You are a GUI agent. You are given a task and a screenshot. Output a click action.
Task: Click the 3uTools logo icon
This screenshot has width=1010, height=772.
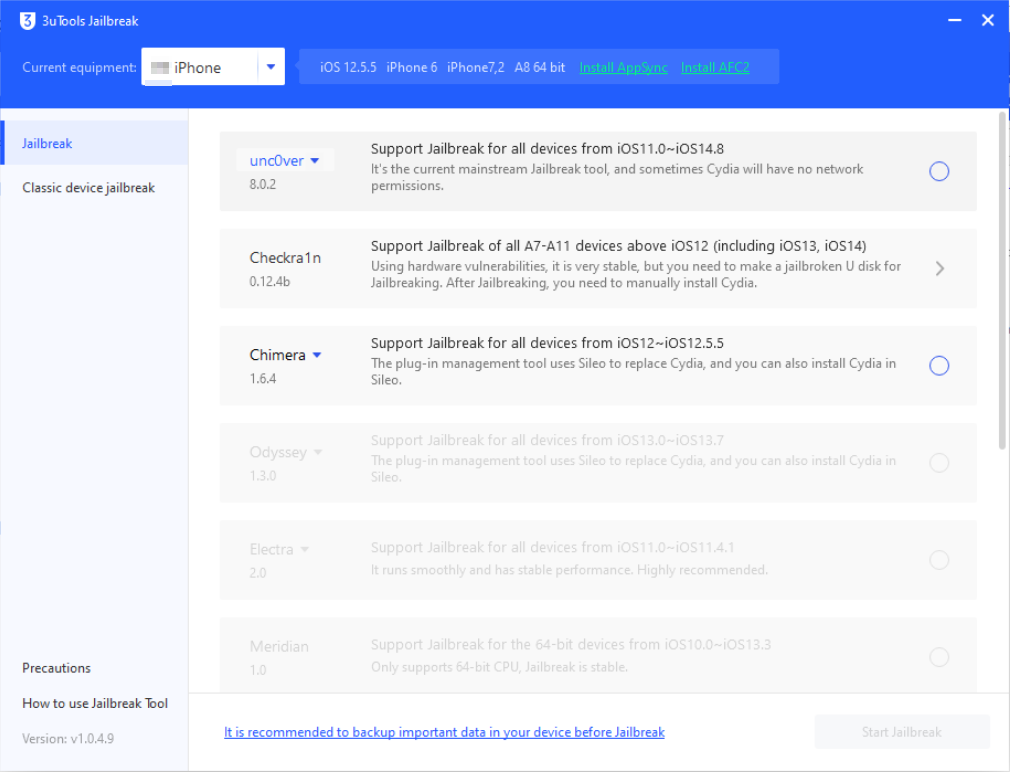[x=27, y=21]
